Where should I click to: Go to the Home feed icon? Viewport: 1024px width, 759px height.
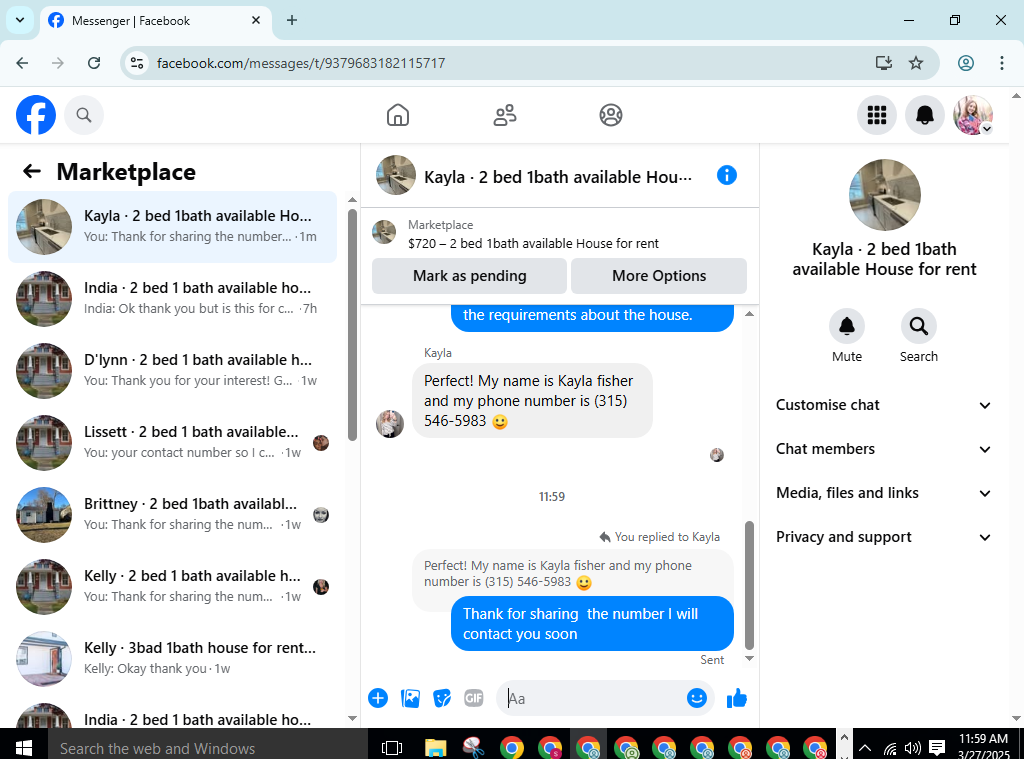click(398, 115)
